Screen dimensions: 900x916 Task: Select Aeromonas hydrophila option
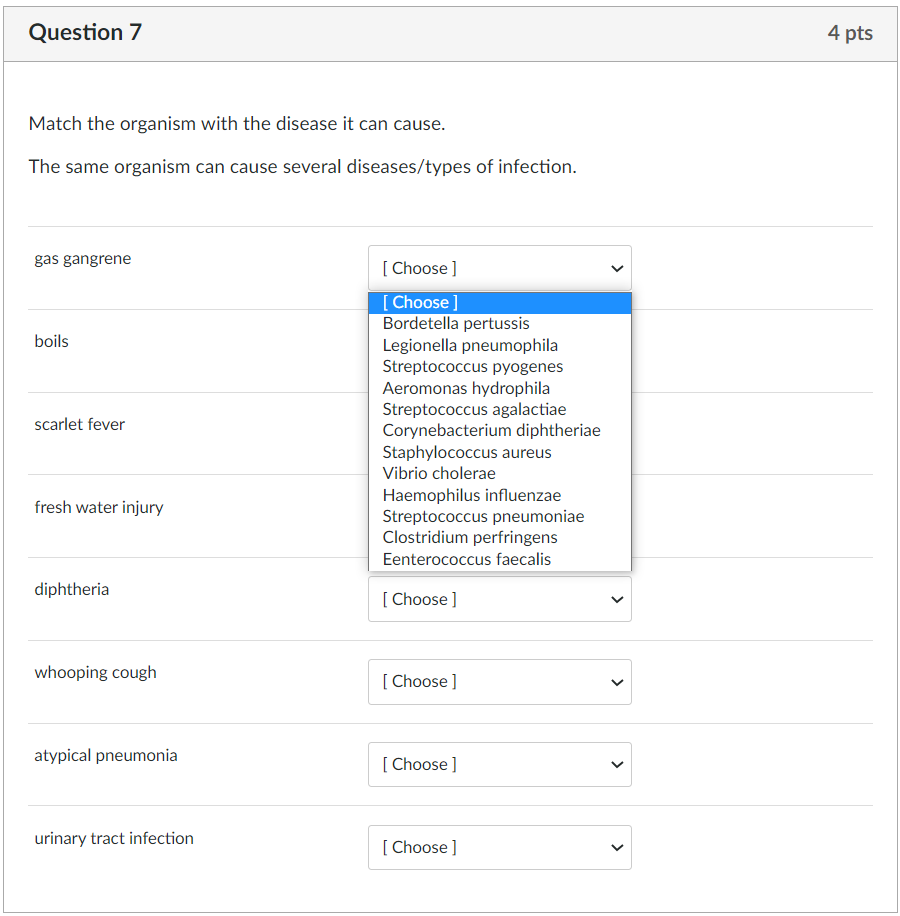coord(499,388)
